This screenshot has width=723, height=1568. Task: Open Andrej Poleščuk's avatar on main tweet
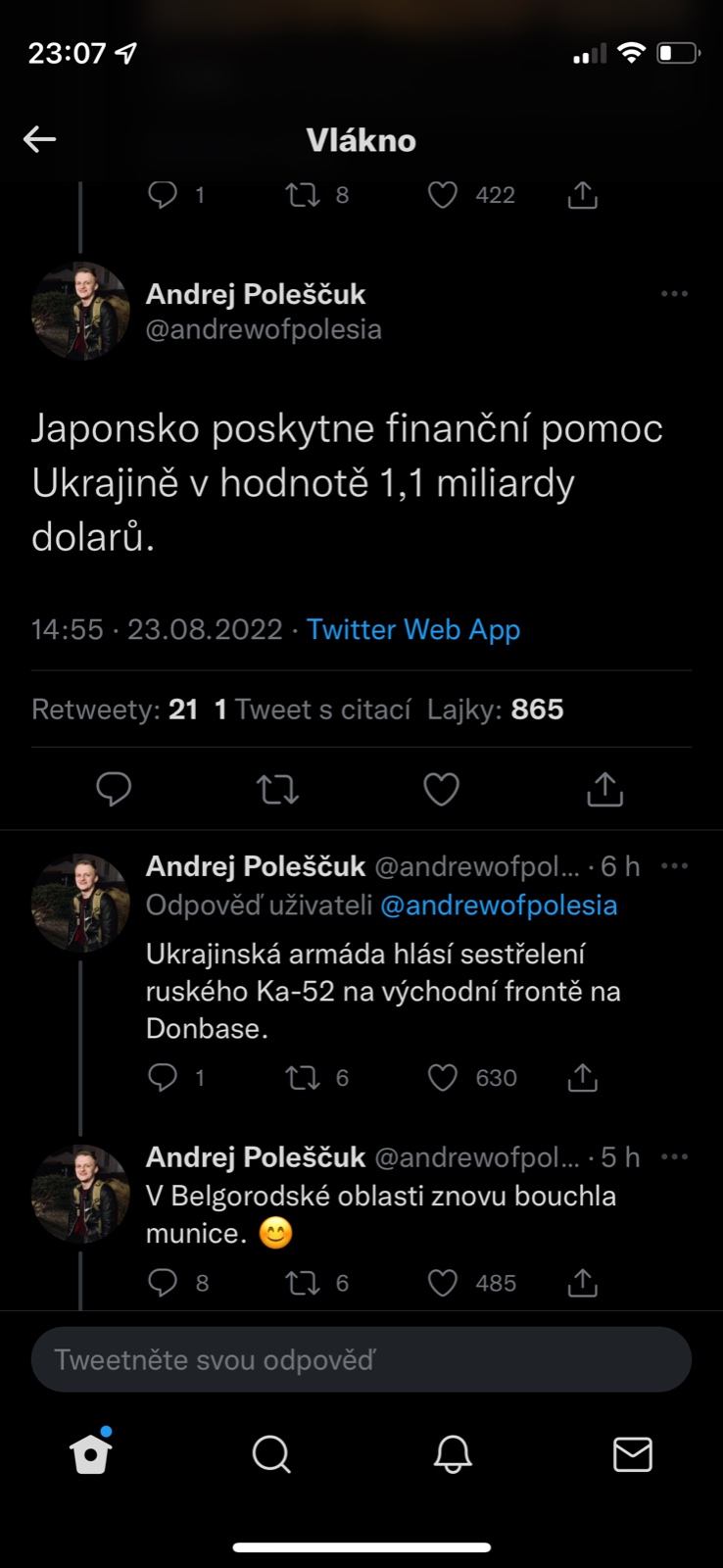click(x=80, y=312)
